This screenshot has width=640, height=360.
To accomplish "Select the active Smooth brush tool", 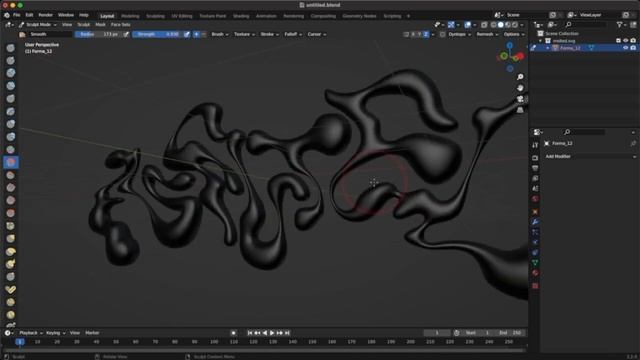I will tap(11, 162).
